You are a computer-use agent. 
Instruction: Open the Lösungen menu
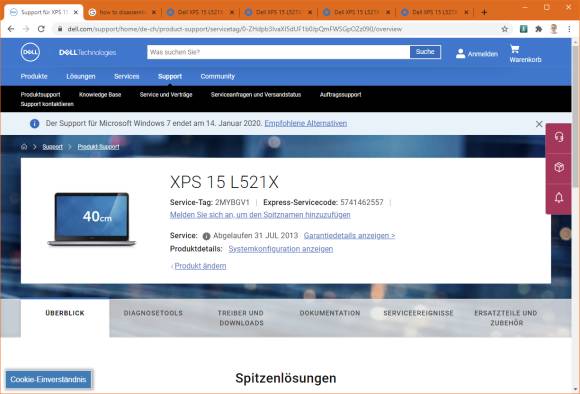pyautogui.click(x=81, y=76)
